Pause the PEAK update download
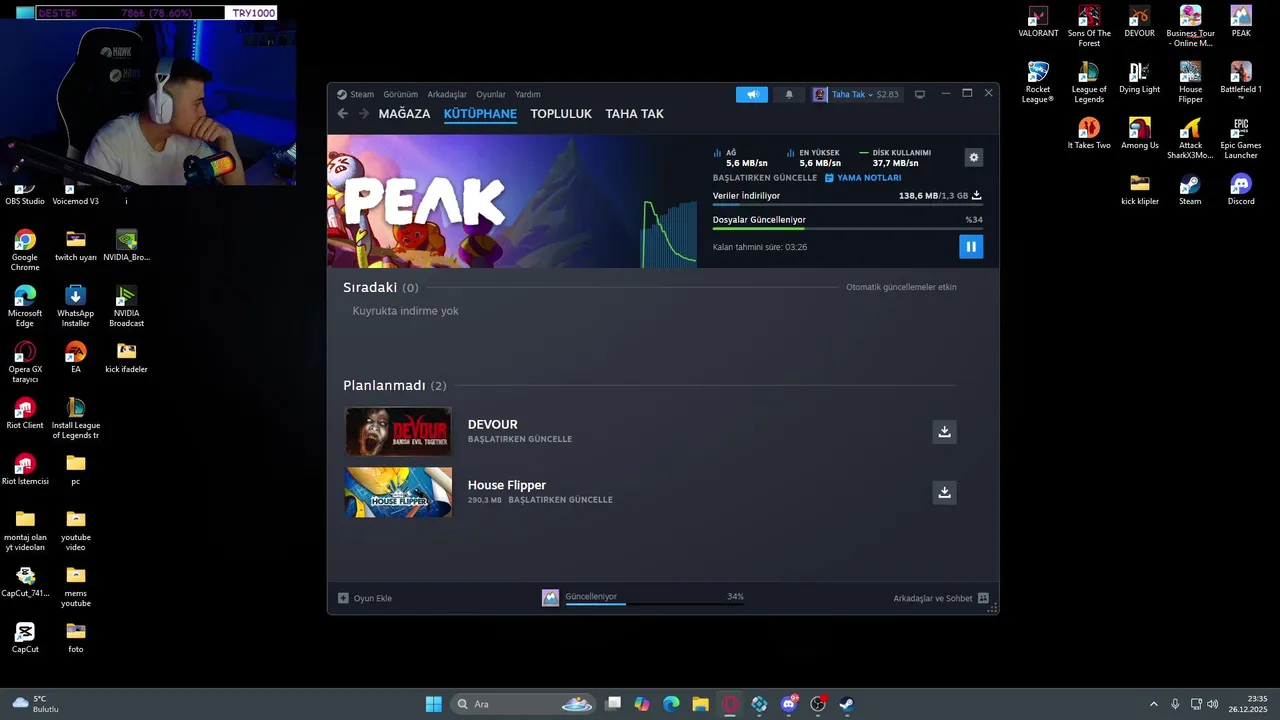Screen dimensions: 1280x720 coord(970,246)
